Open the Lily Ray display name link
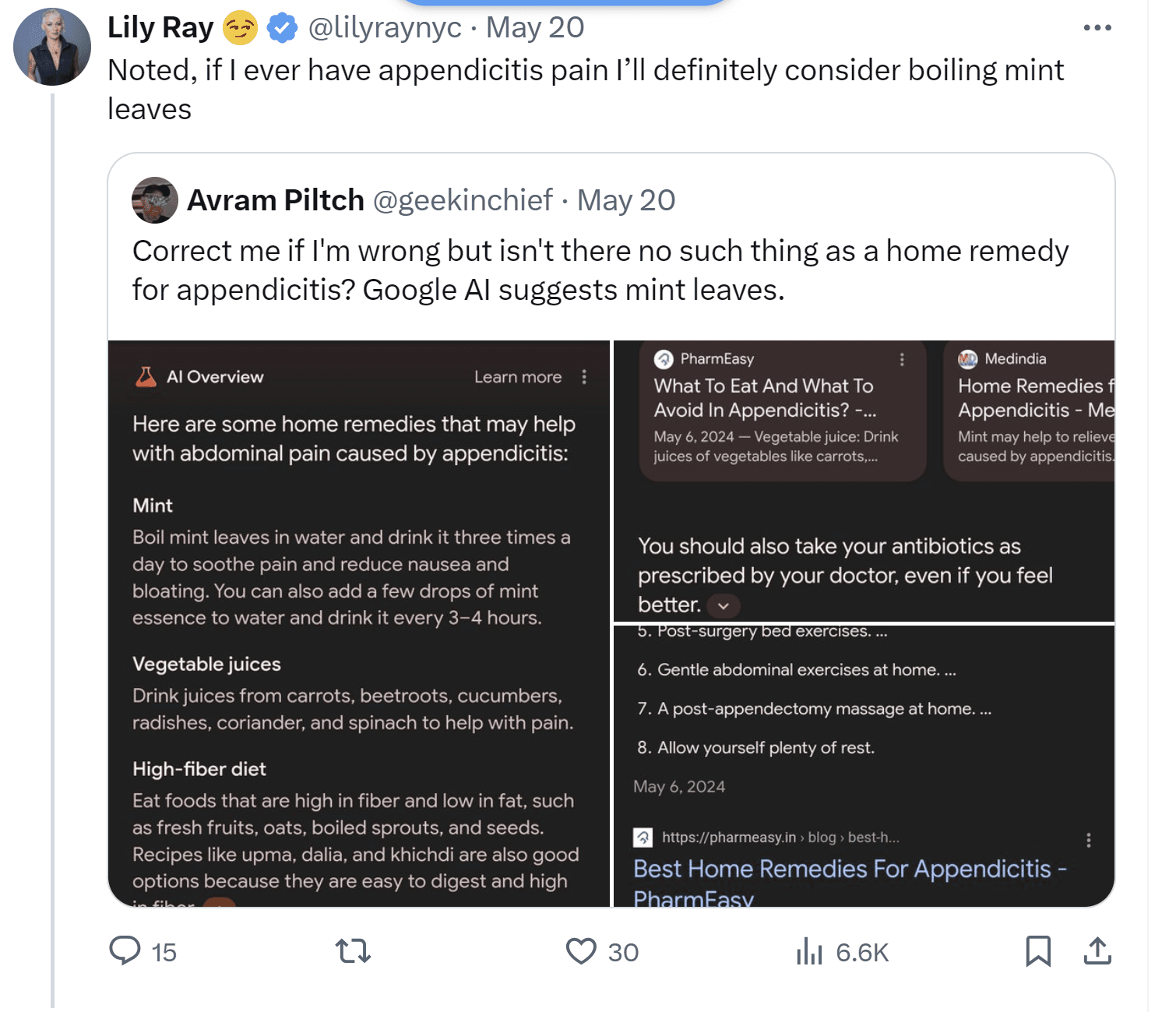The height and width of the screenshot is (1012, 1176). coord(160,28)
